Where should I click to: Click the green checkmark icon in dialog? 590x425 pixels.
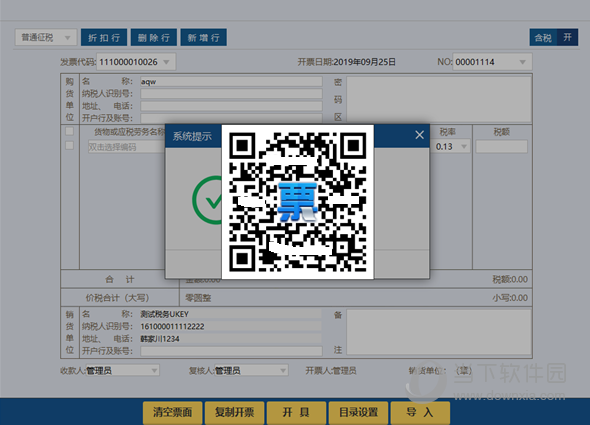click(x=207, y=200)
